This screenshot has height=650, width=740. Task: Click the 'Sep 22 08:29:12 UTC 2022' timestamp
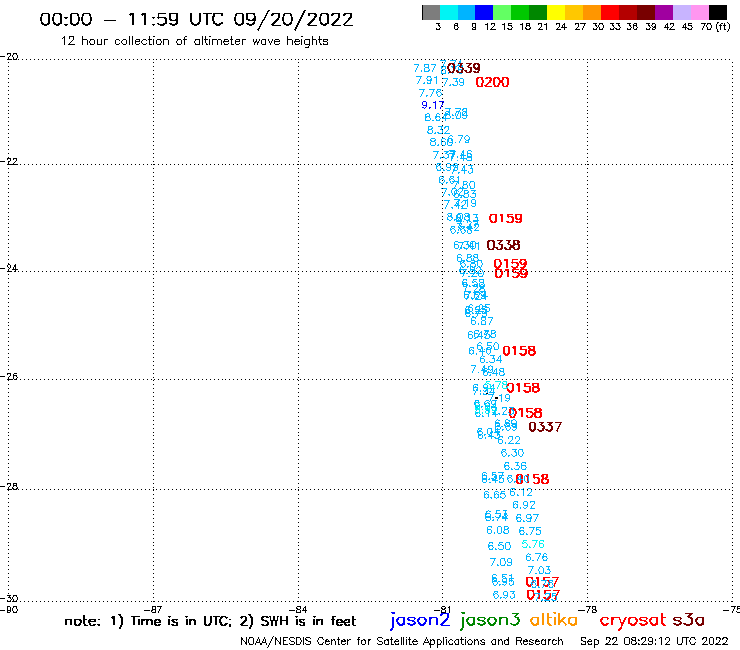pyautogui.click(x=654, y=641)
